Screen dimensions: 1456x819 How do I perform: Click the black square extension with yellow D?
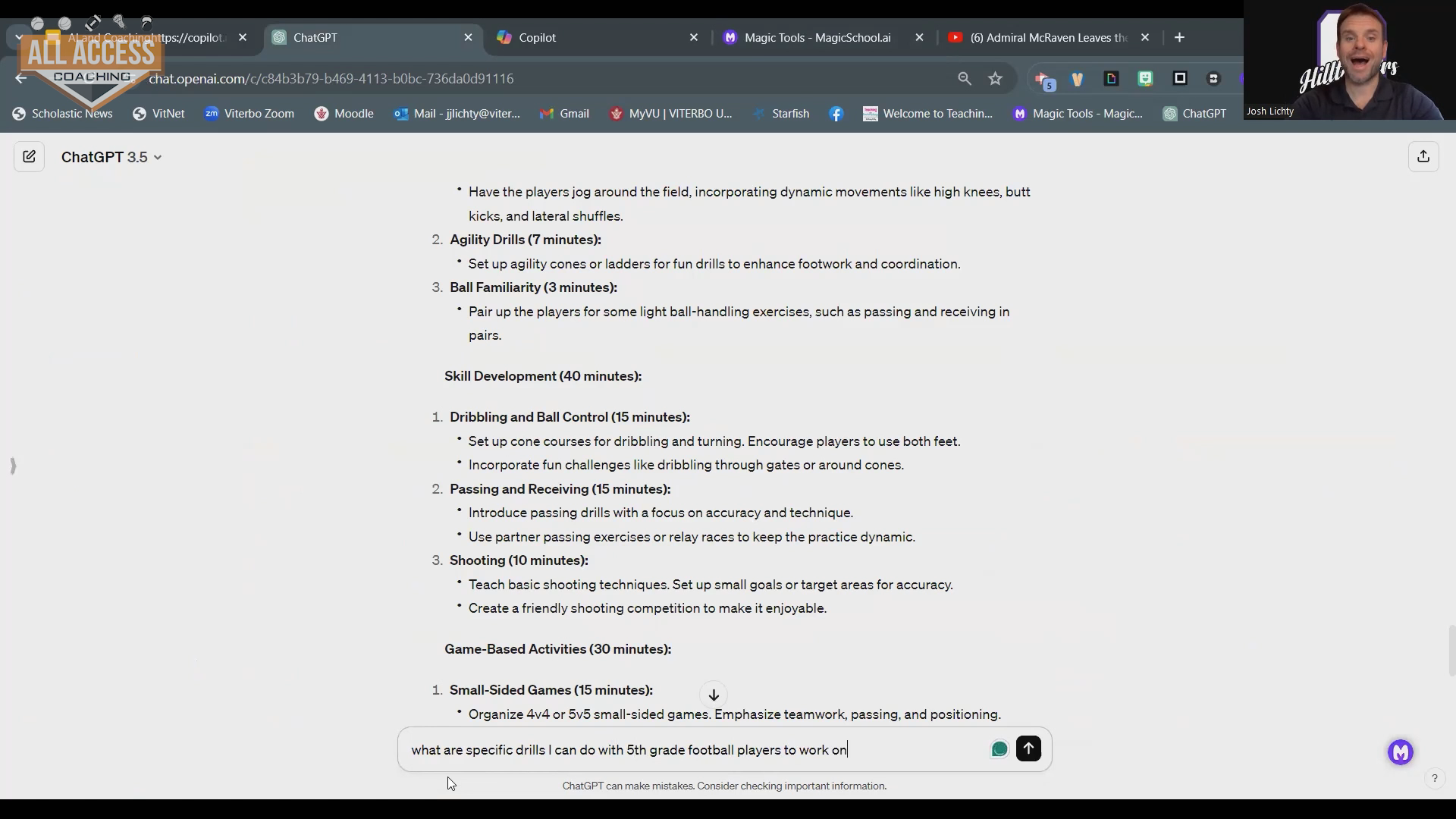pos(1111,78)
